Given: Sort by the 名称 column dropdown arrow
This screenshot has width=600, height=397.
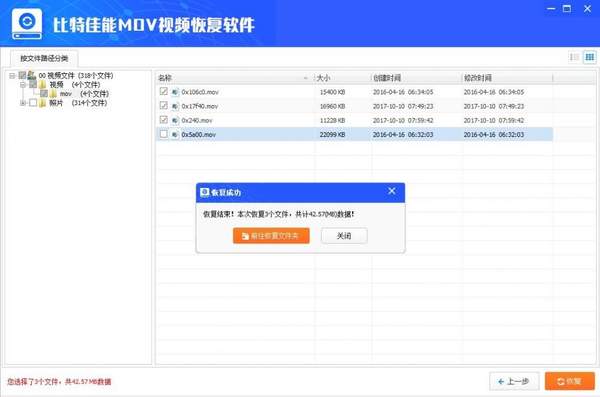Looking at the screenshot, I should [305, 78].
